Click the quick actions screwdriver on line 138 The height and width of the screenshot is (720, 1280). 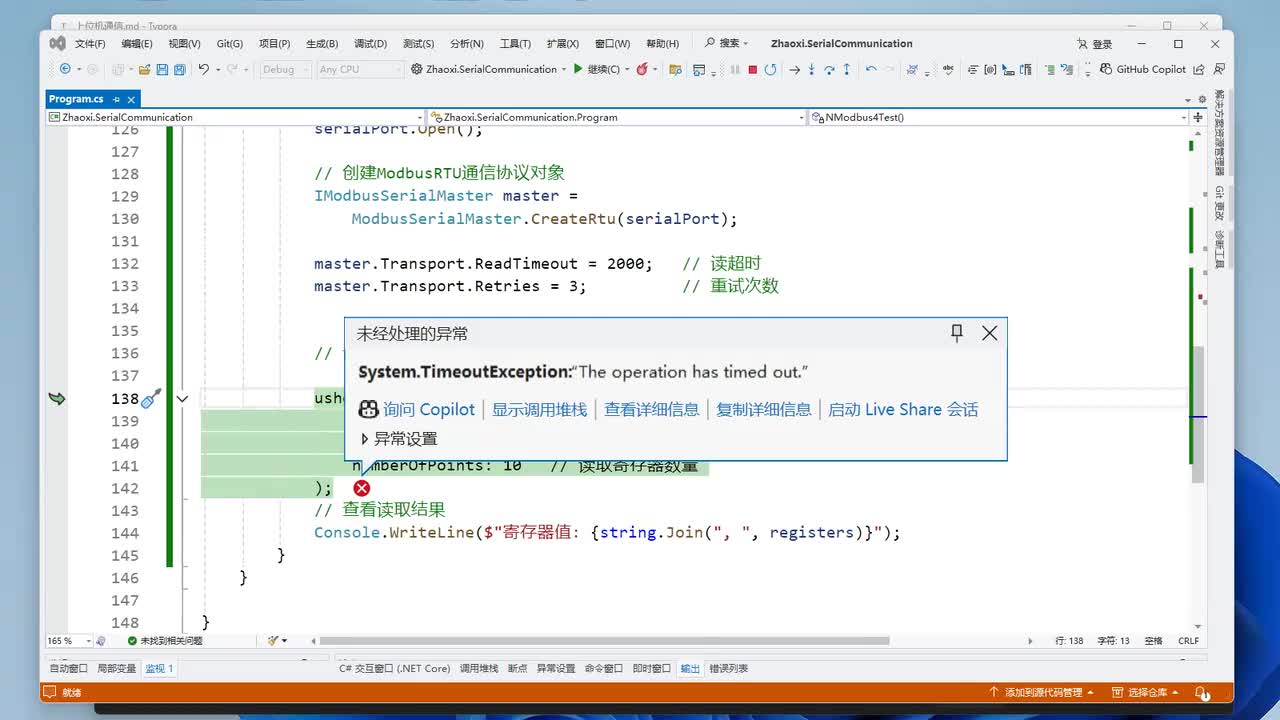[151, 399]
